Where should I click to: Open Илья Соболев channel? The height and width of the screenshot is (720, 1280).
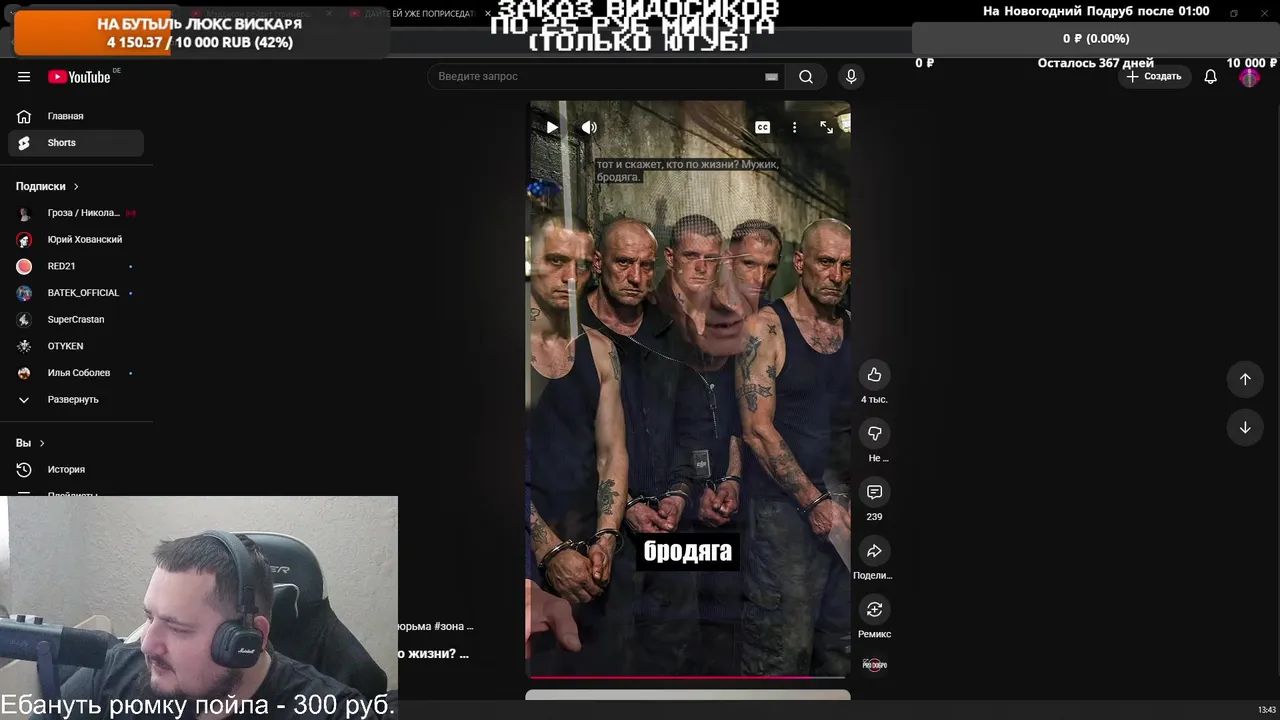click(x=76, y=373)
